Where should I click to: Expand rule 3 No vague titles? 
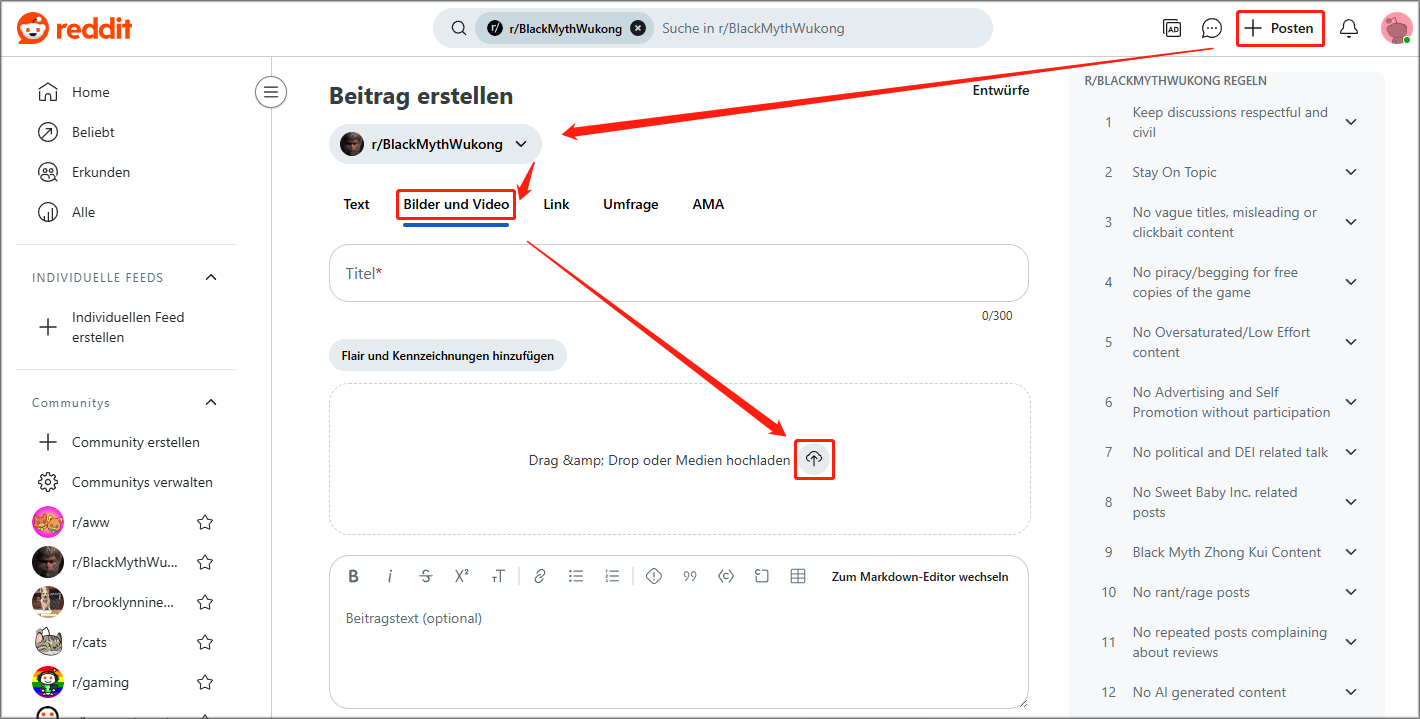(1351, 222)
